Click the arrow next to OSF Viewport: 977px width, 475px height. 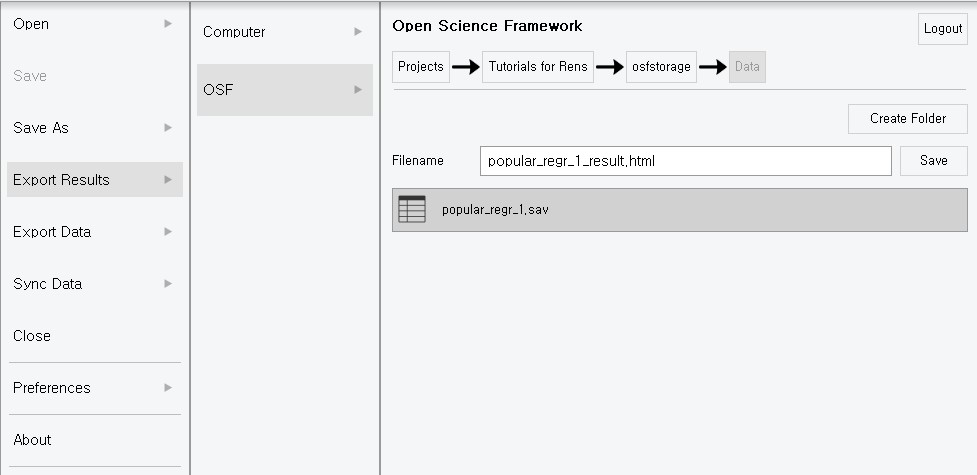coord(358,90)
